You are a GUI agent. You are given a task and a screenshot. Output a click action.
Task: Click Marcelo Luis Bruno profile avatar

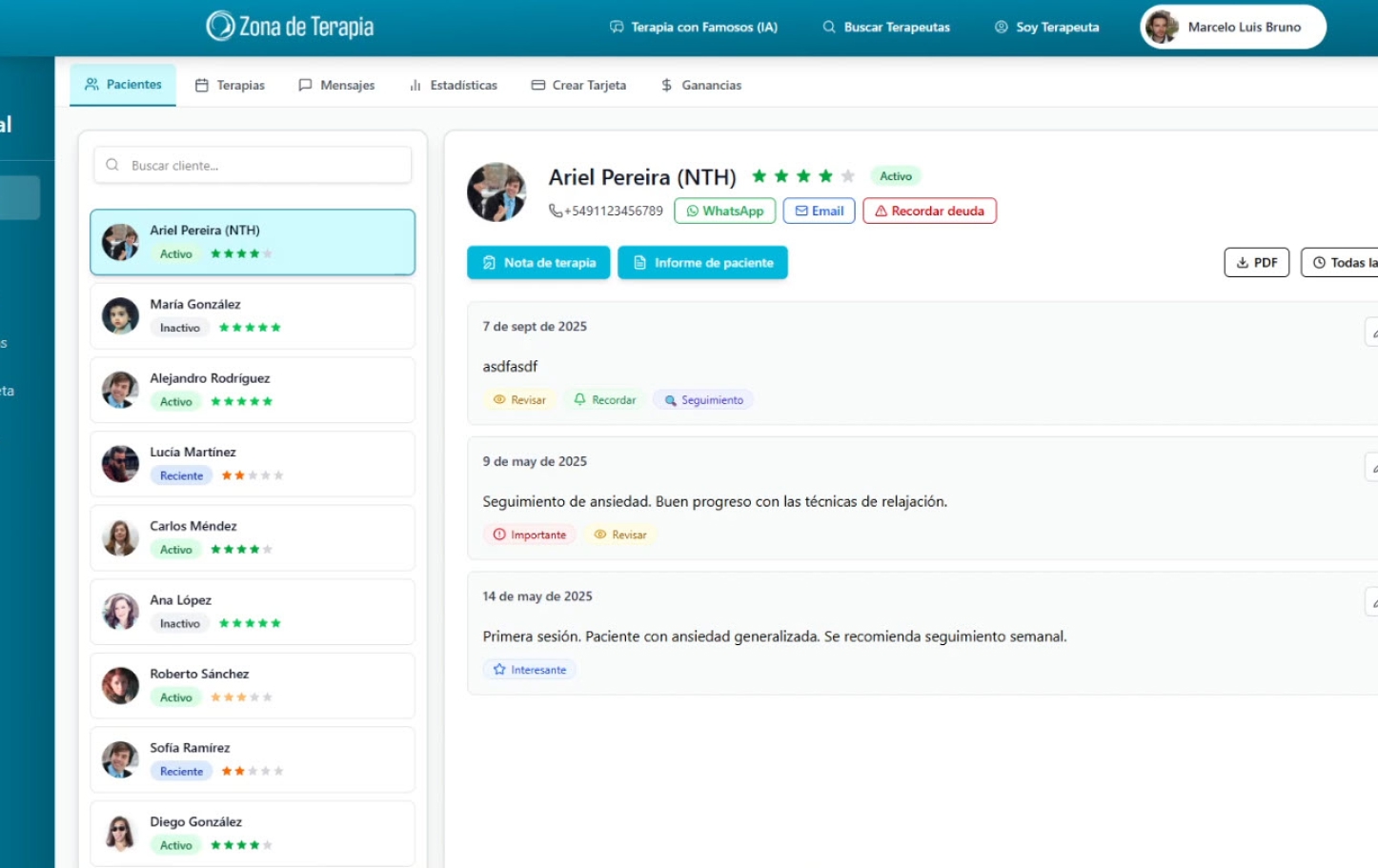1162,27
